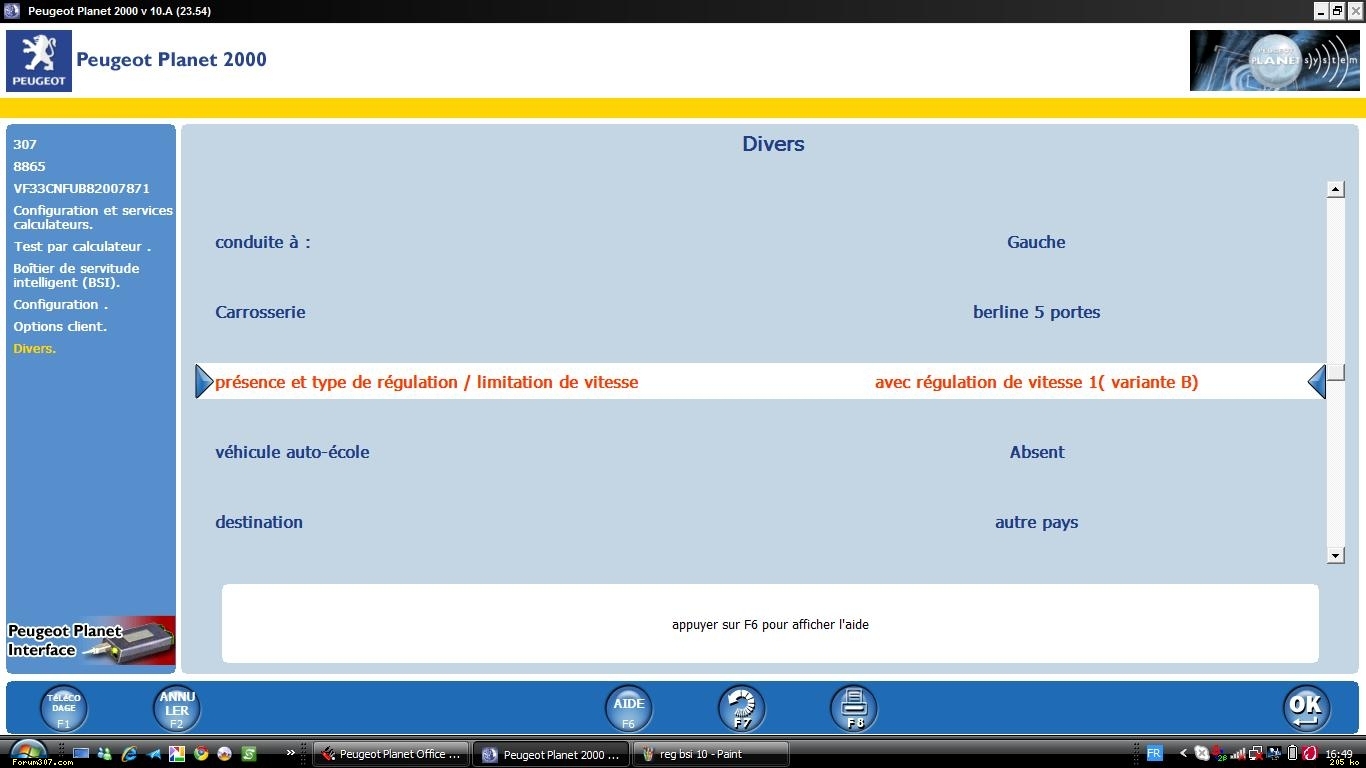Click the taskbar clock 16:49
The image size is (1366, 768).
[1339, 754]
